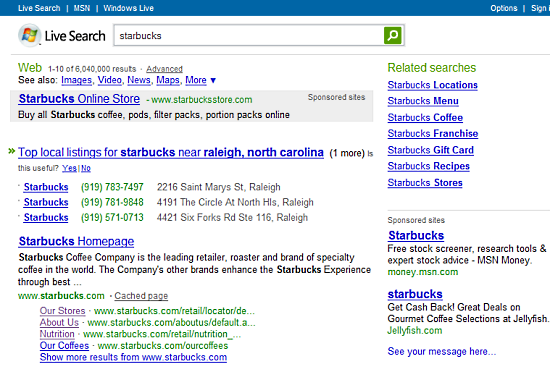Open the Nutrition sublink
The width and height of the screenshot is (550, 372).
pos(57,334)
